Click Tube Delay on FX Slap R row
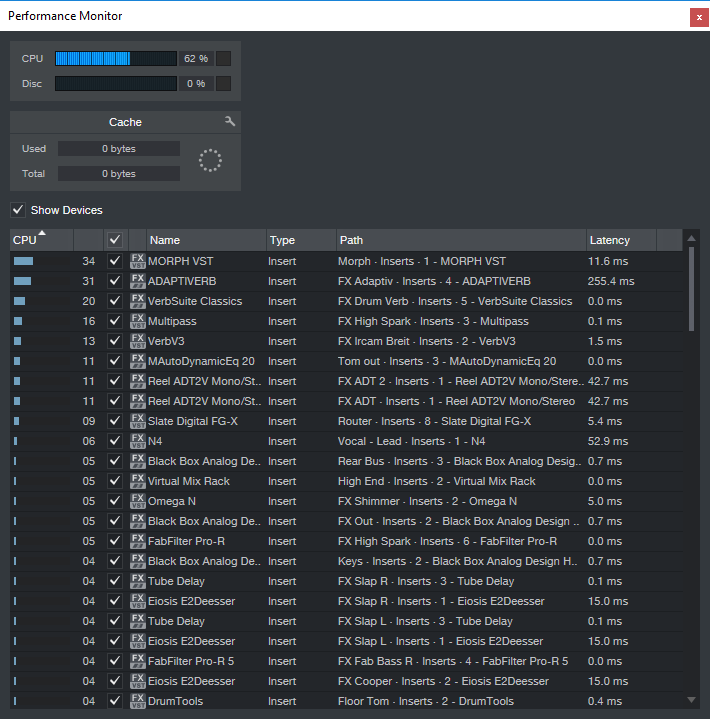The image size is (710, 719). coord(176,581)
